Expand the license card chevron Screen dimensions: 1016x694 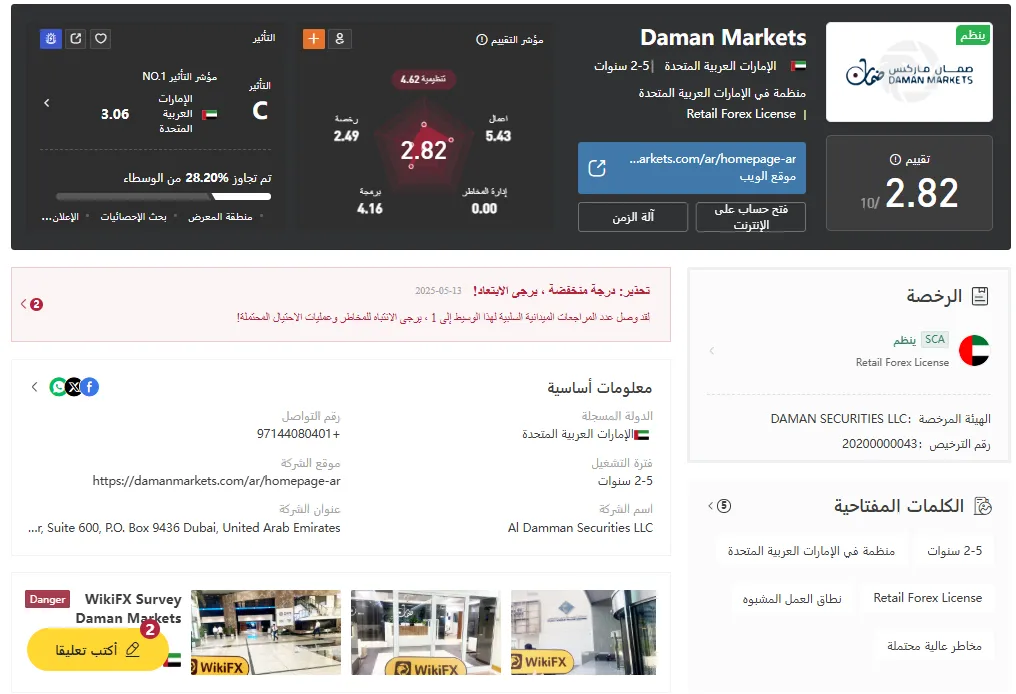point(711,351)
